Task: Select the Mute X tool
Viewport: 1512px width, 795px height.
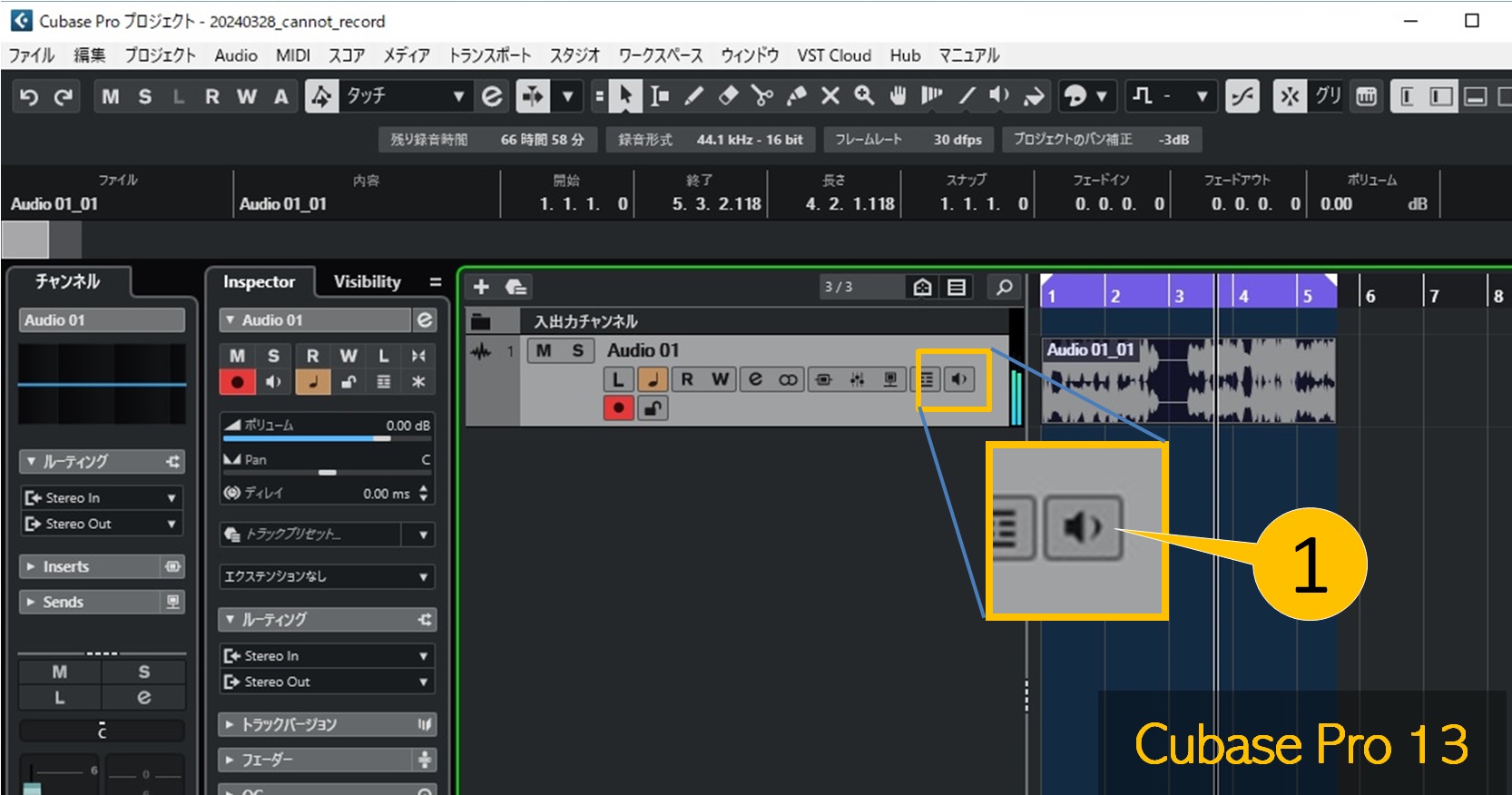Action: 830,95
